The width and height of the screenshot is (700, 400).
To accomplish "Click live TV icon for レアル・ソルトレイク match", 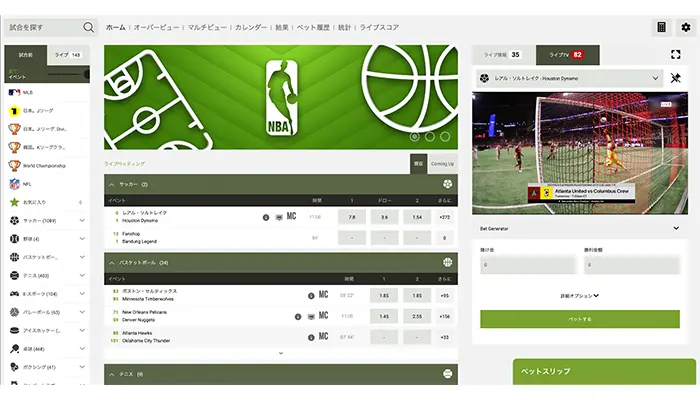I will click(x=279, y=217).
